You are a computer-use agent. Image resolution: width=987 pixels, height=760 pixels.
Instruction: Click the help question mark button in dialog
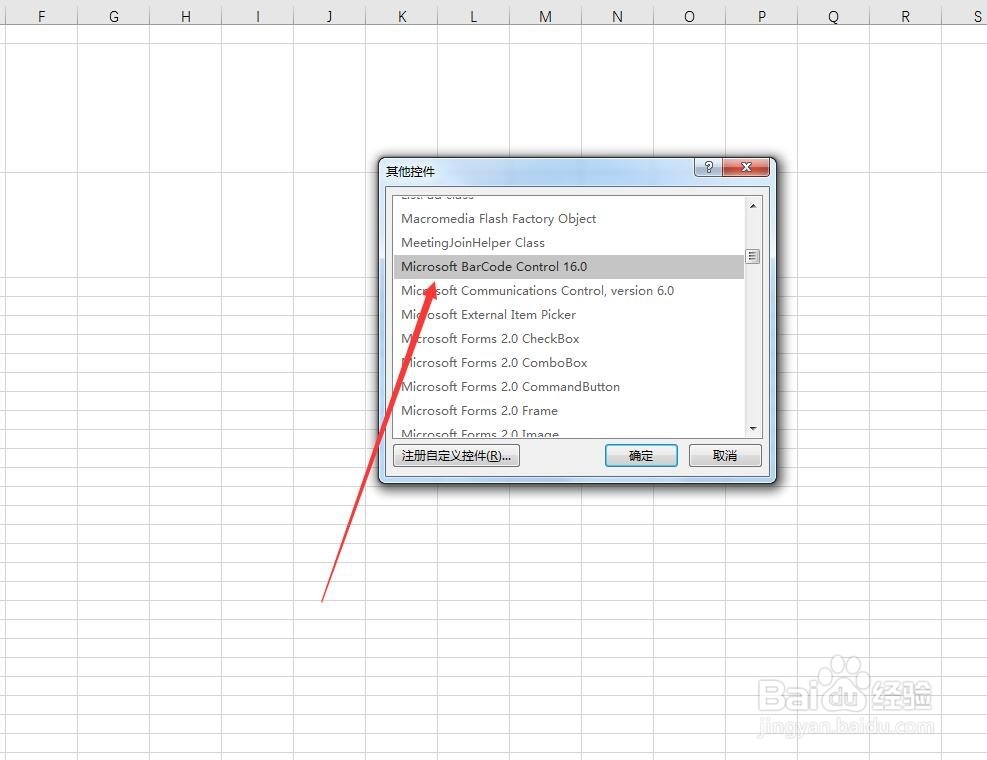(708, 167)
